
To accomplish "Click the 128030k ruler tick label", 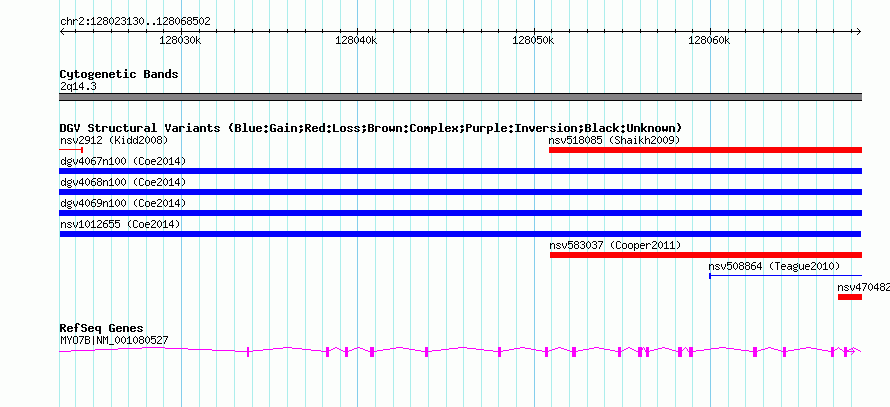I will 180,41.
